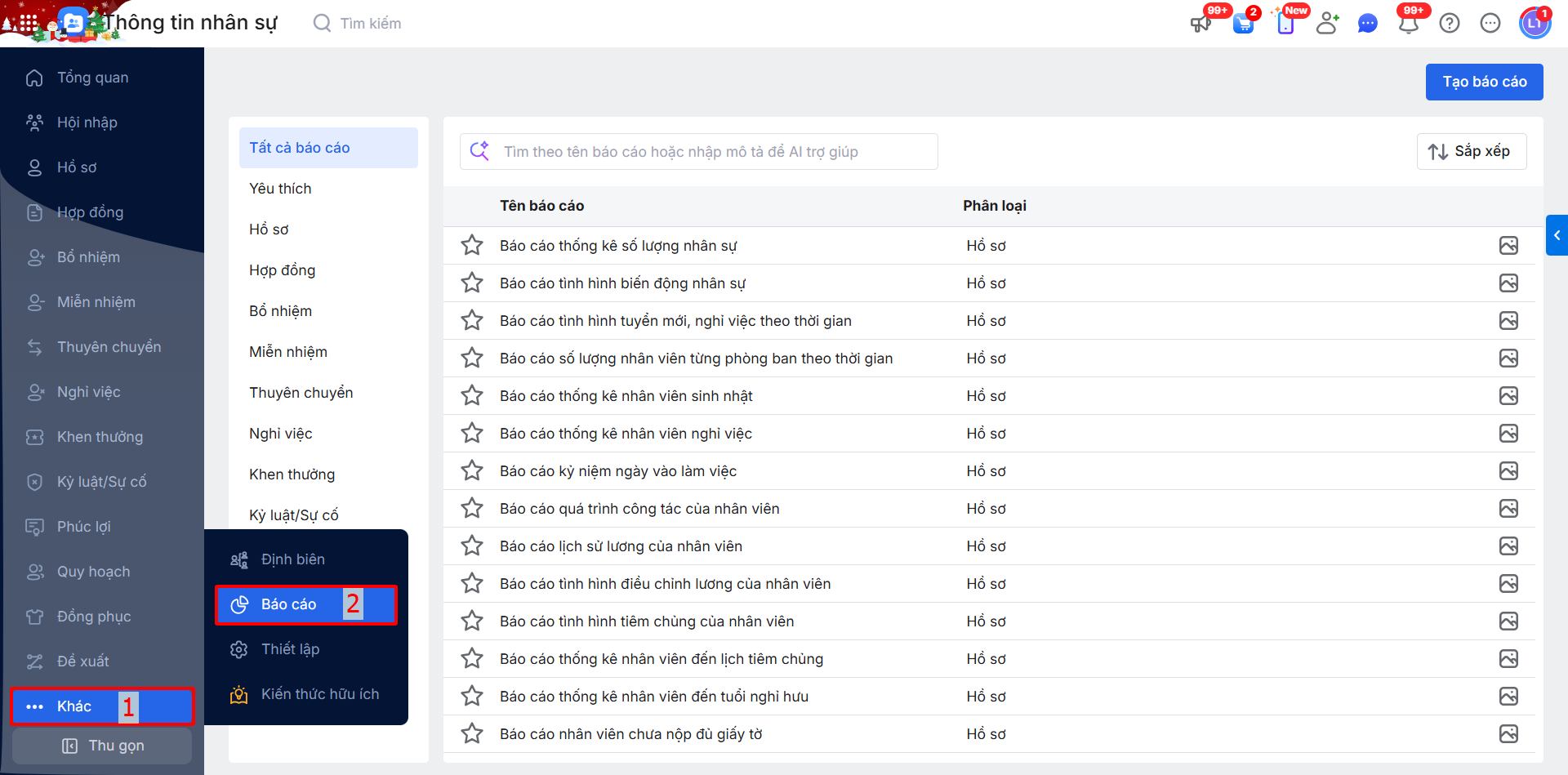Switch to the Yêu thích report category
The width and height of the screenshot is (1568, 775).
[x=280, y=189]
